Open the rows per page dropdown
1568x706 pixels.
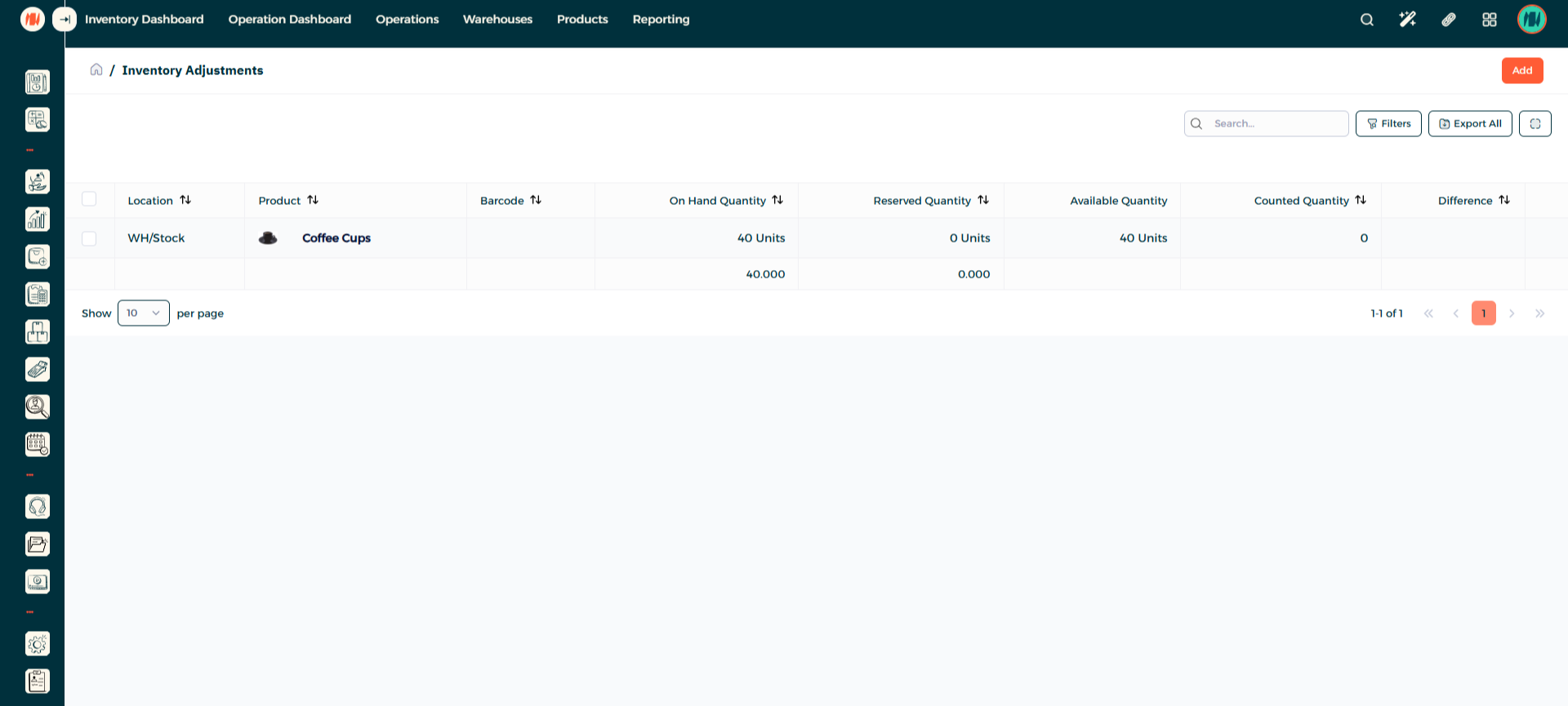144,313
